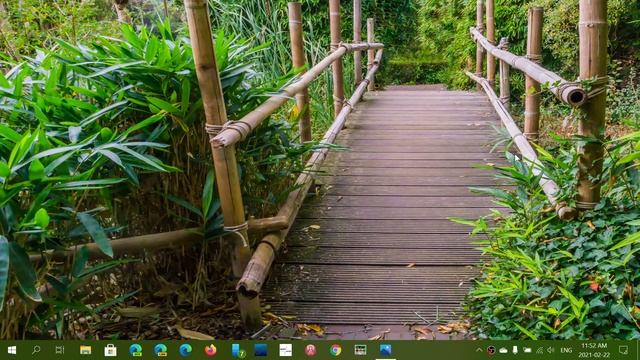
Task: Open Wi-Fi network tray icon
Action: pyautogui.click(x=540, y=350)
